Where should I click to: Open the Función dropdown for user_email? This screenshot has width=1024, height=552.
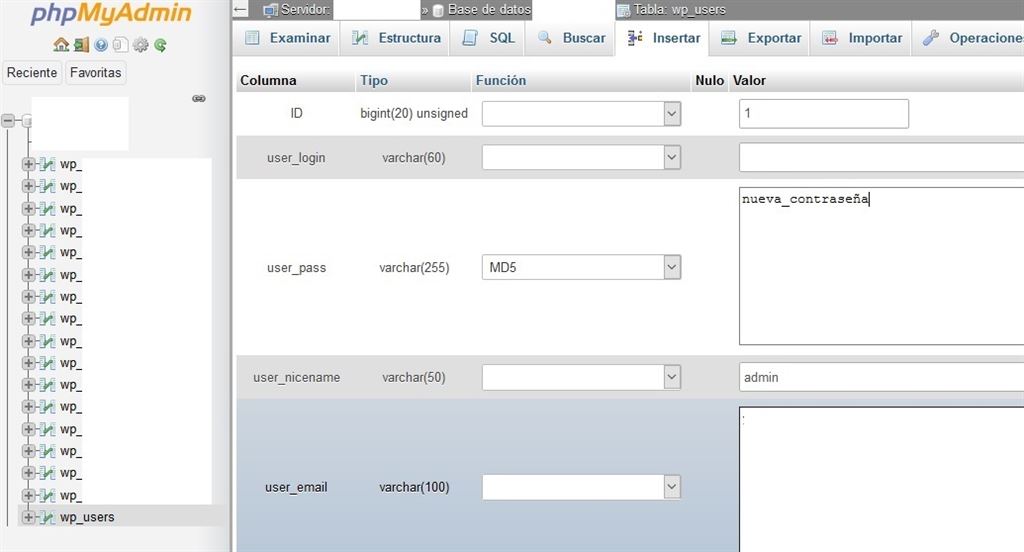click(x=581, y=487)
